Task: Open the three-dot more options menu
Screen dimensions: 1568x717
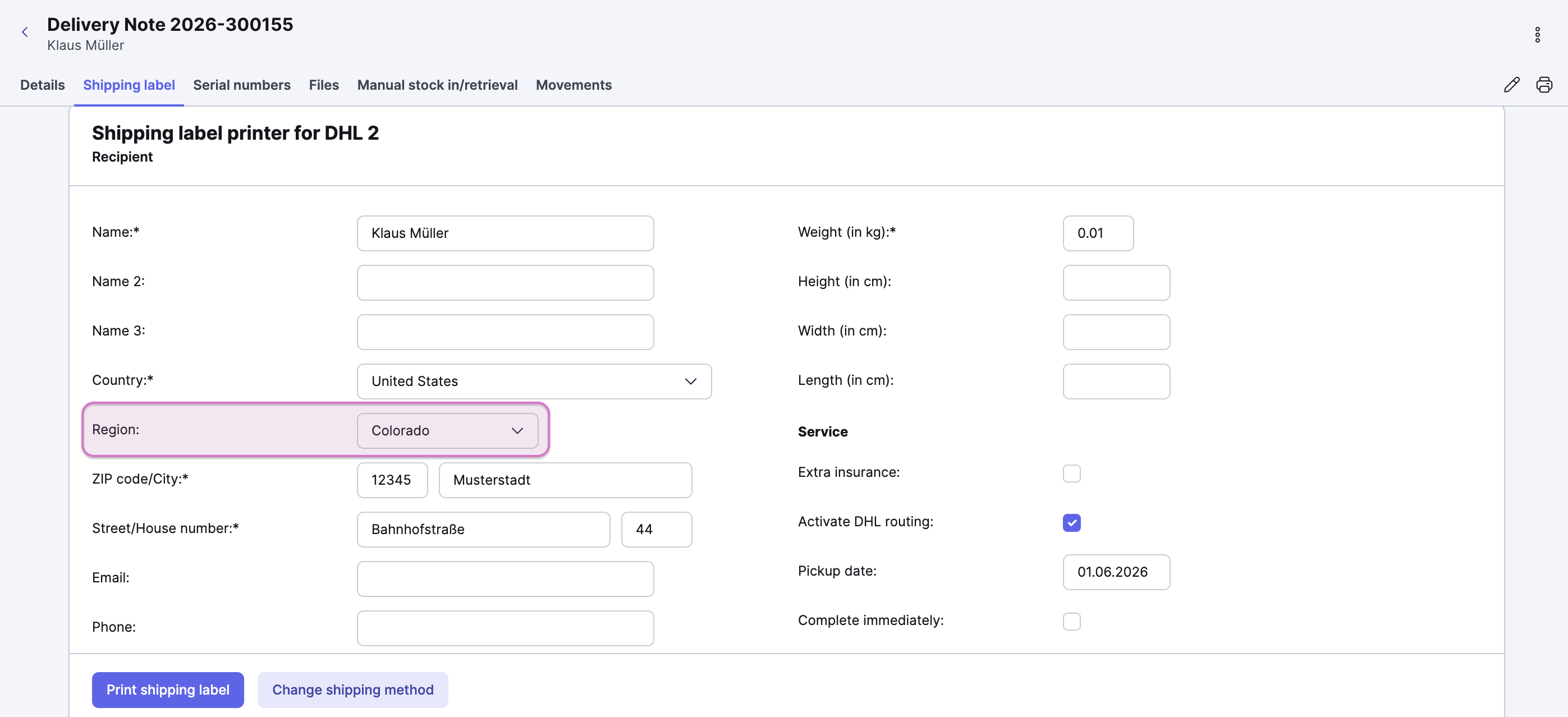Action: point(1537,35)
